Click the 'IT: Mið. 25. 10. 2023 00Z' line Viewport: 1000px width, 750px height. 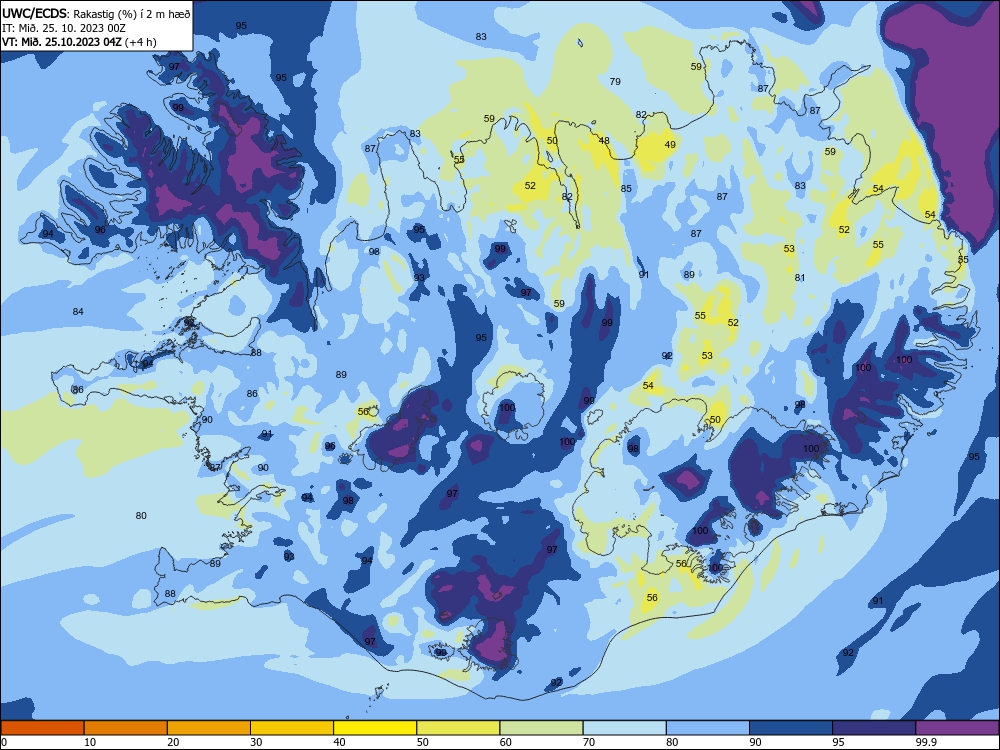(x=63, y=28)
